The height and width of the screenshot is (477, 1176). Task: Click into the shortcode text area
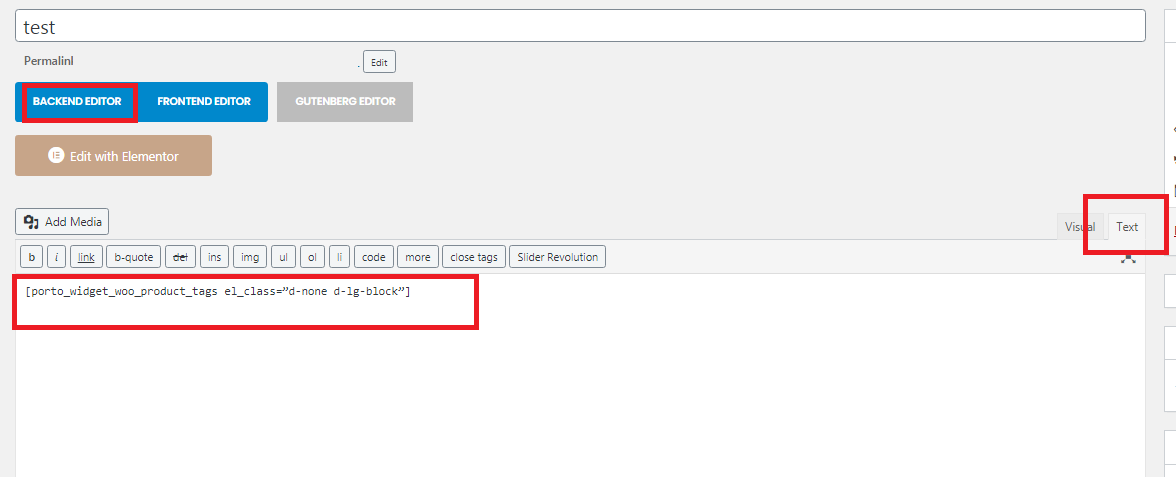point(580,375)
